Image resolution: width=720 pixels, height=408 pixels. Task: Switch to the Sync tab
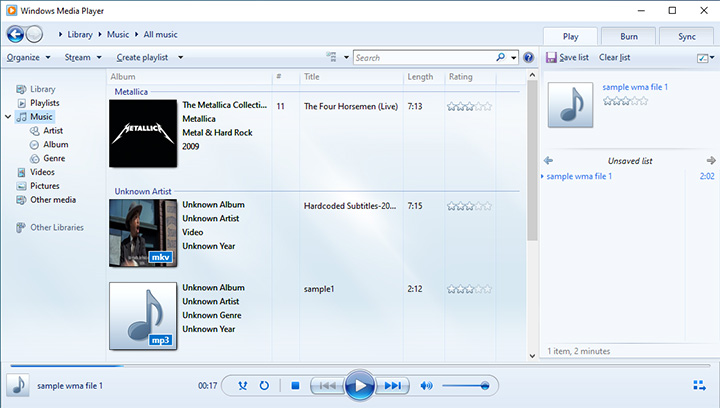[687, 36]
